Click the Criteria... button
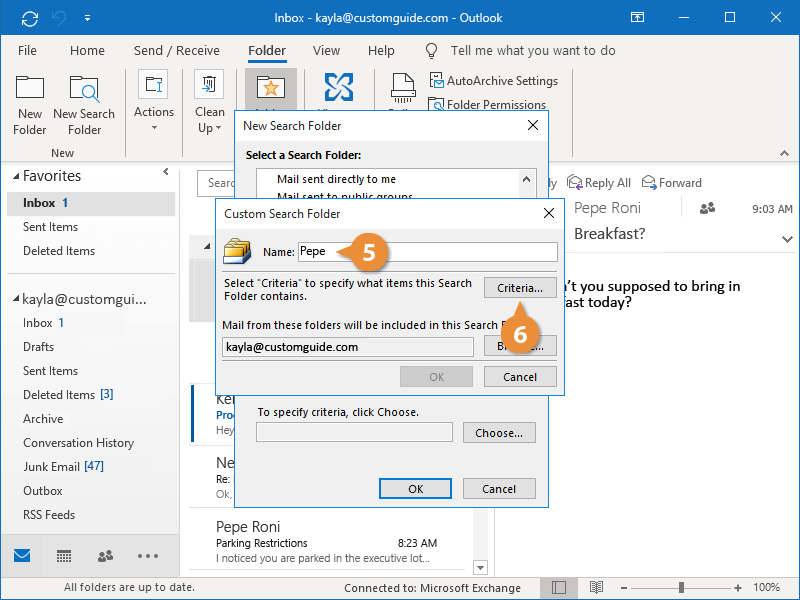The image size is (800, 600). pos(520,288)
